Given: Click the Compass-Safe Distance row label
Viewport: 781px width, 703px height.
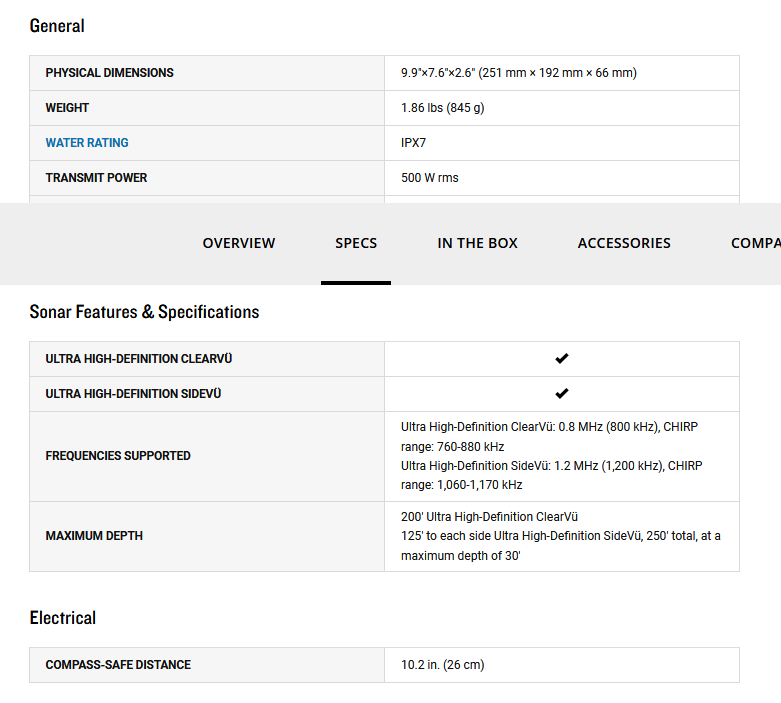Looking at the screenshot, I should [x=118, y=665].
